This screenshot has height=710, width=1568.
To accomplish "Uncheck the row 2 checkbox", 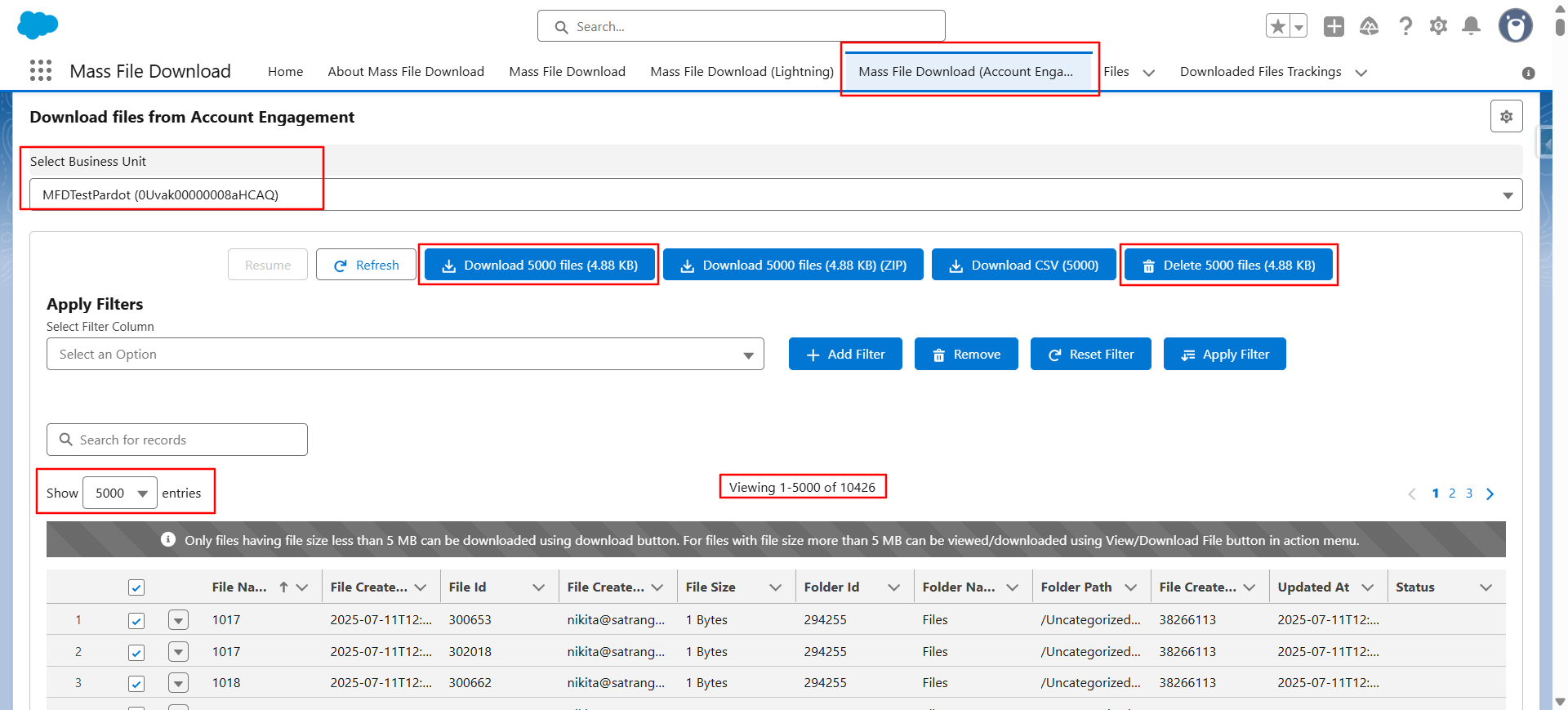I will coord(136,652).
